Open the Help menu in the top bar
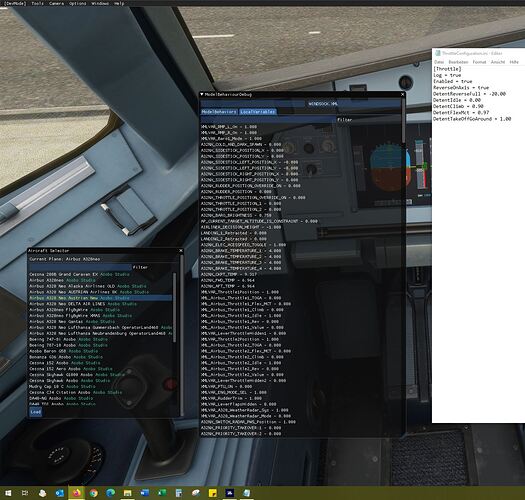Screen dimensions: 525x500 [x=119, y=3]
